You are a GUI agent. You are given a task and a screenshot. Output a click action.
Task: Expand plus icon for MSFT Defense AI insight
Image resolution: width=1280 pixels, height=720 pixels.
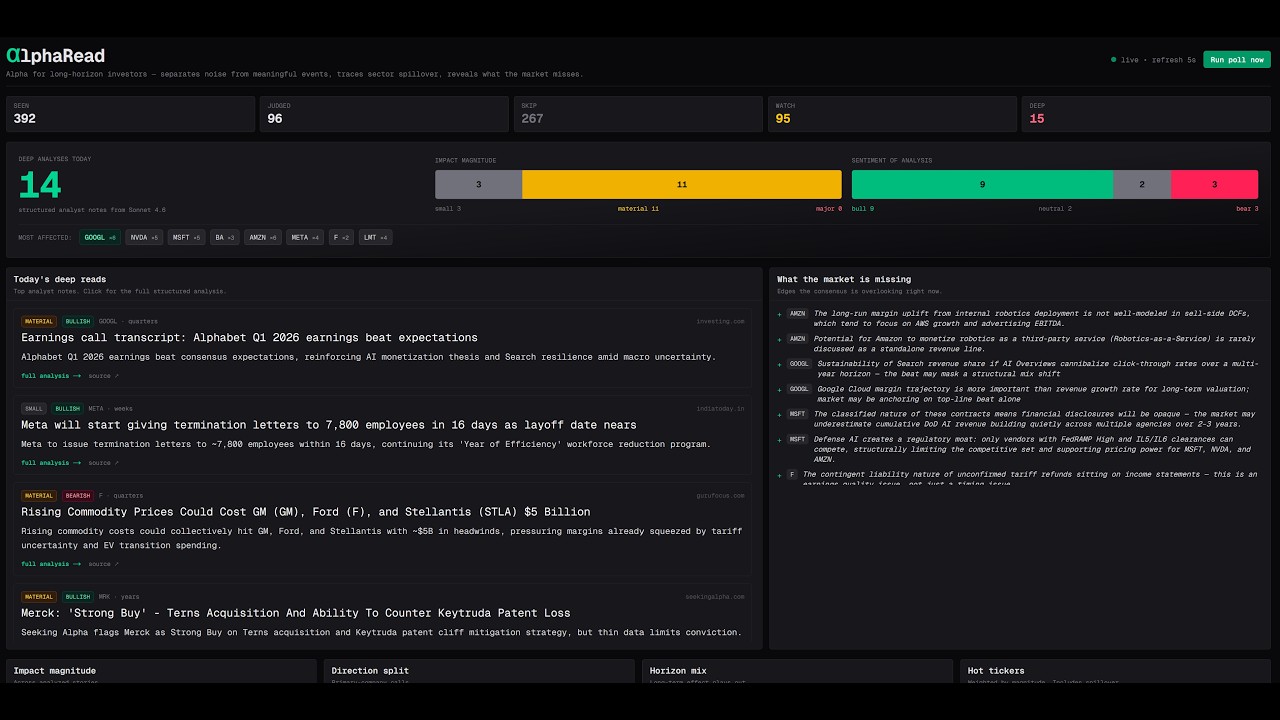point(780,439)
